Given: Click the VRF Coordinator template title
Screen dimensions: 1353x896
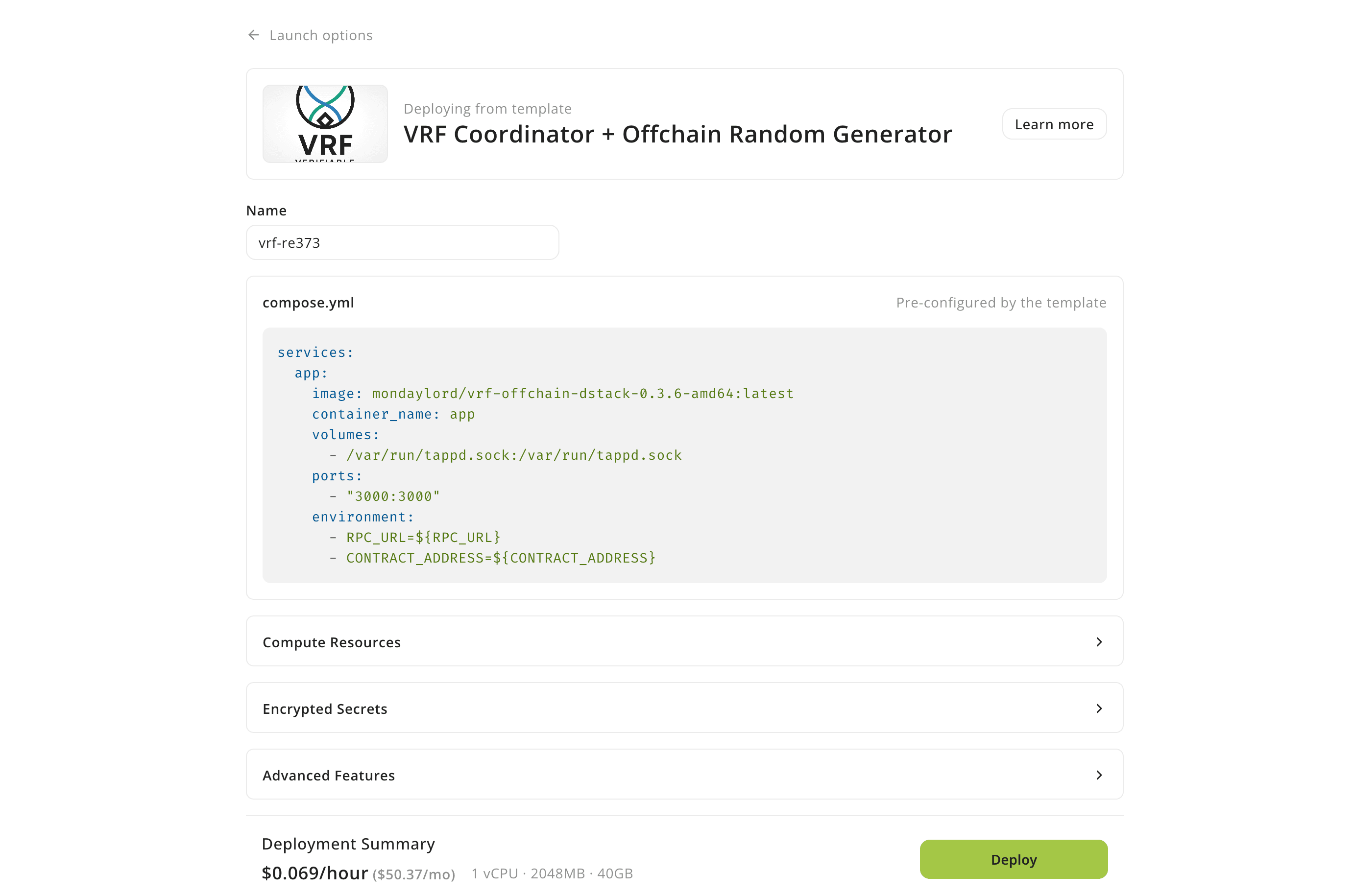Looking at the screenshot, I should click(677, 135).
